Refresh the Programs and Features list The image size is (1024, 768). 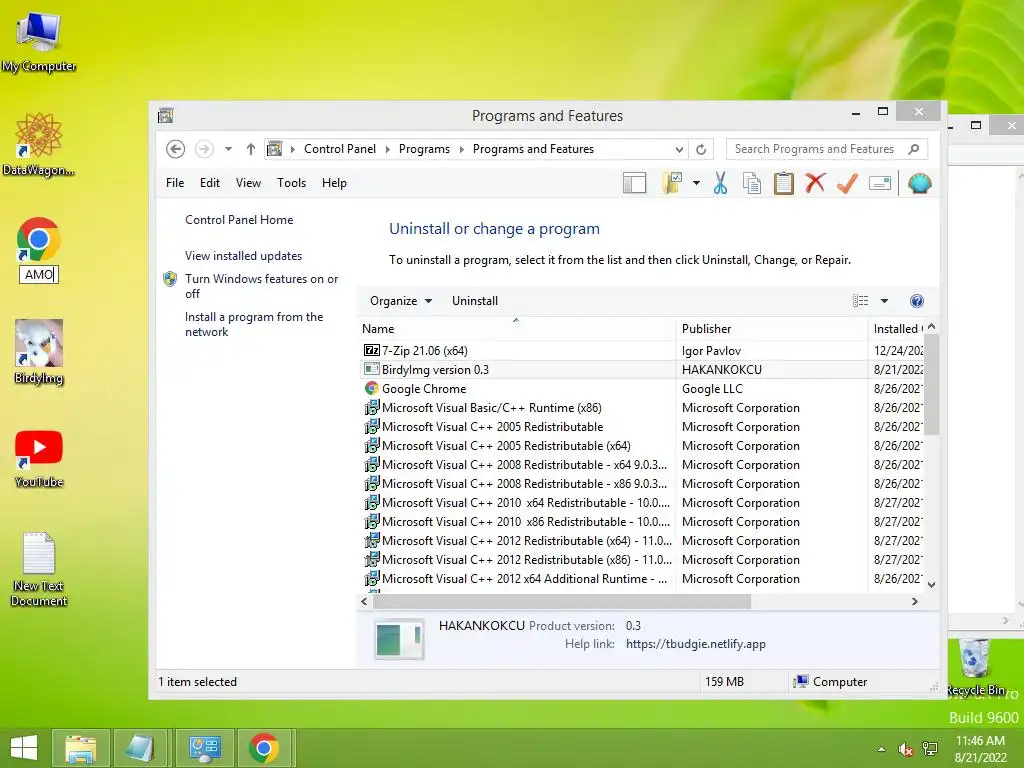coord(701,149)
